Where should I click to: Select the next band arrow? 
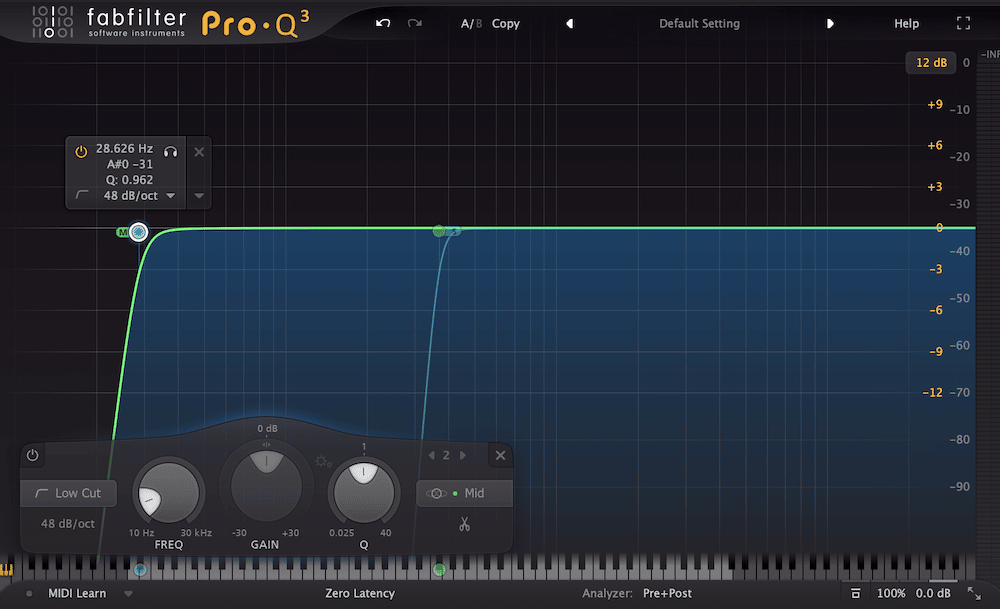[463, 455]
